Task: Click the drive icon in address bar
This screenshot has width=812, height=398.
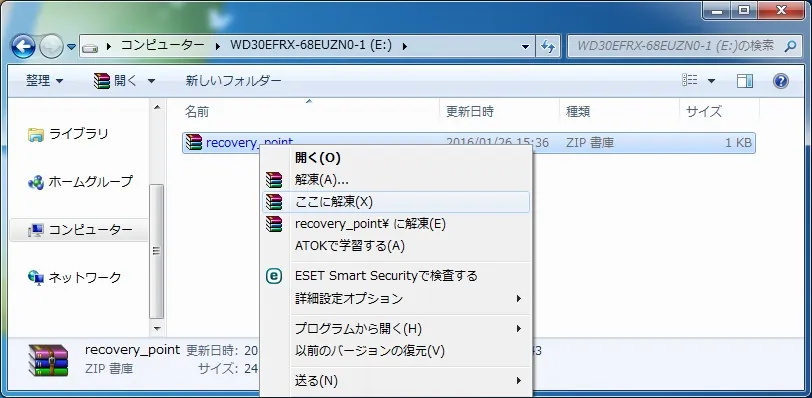Action: coord(90,47)
